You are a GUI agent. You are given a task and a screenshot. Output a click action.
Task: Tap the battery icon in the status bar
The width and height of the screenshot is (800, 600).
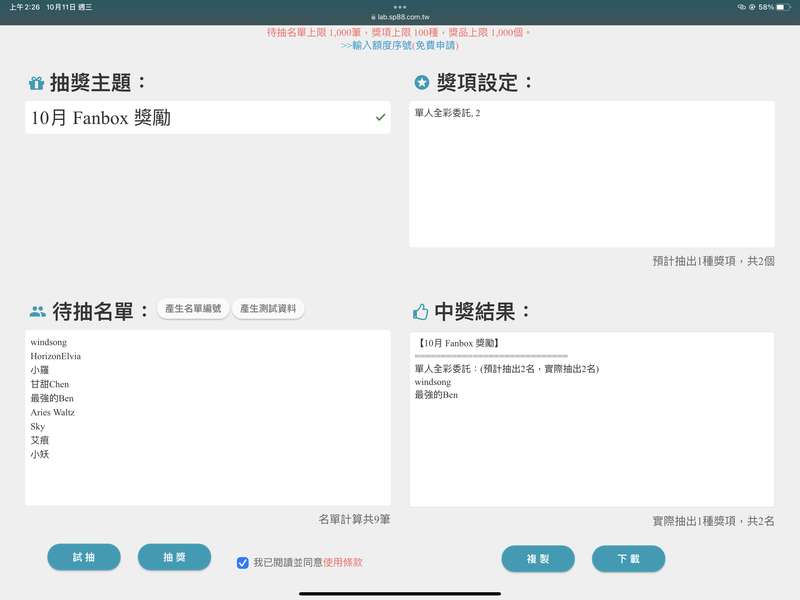click(x=784, y=7)
